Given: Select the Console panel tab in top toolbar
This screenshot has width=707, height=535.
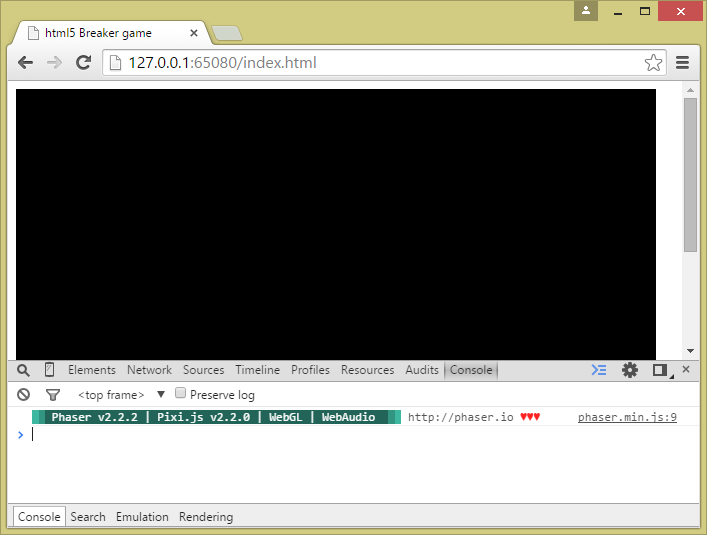Looking at the screenshot, I should point(471,370).
